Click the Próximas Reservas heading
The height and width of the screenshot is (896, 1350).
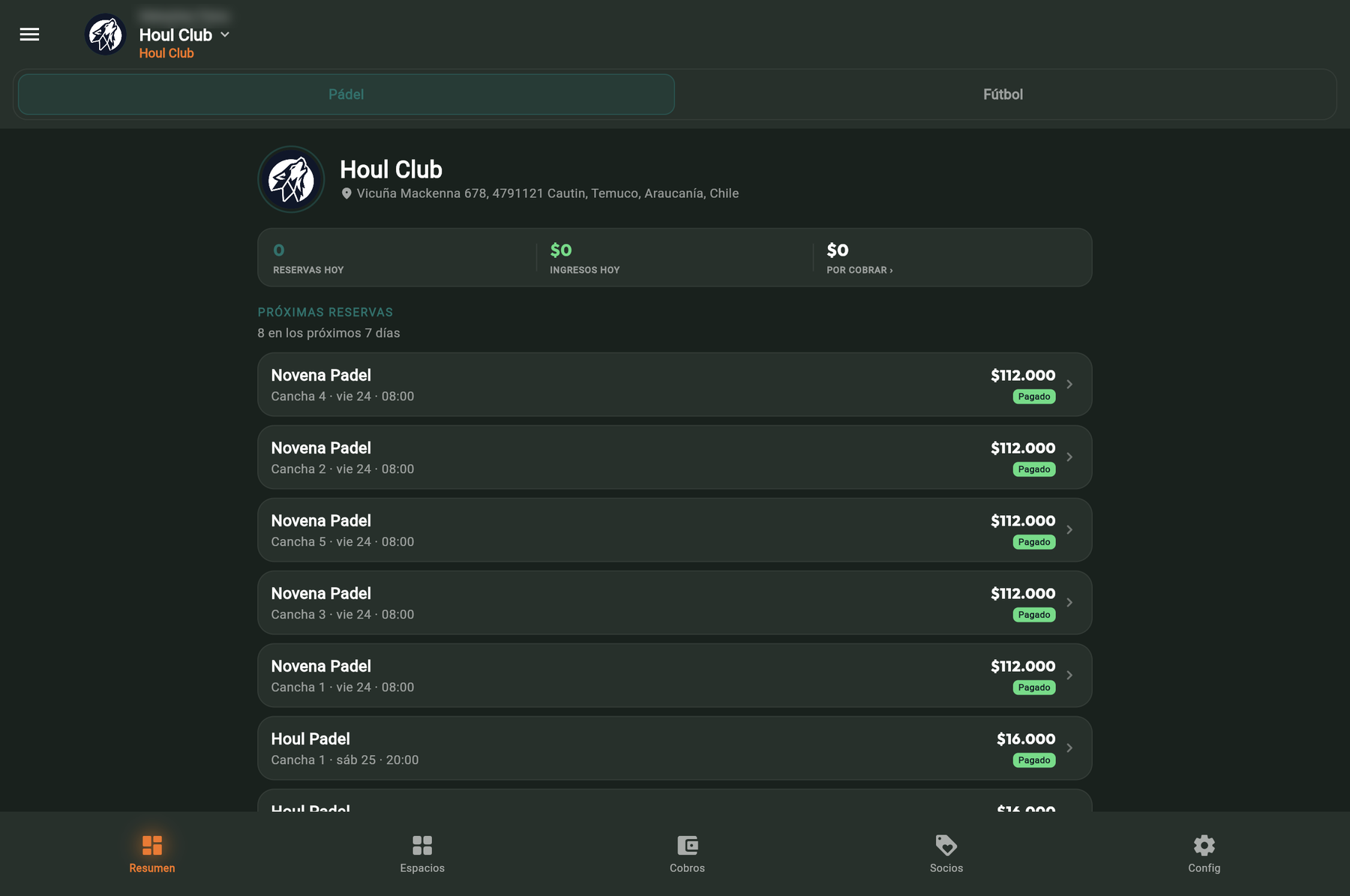tap(325, 312)
